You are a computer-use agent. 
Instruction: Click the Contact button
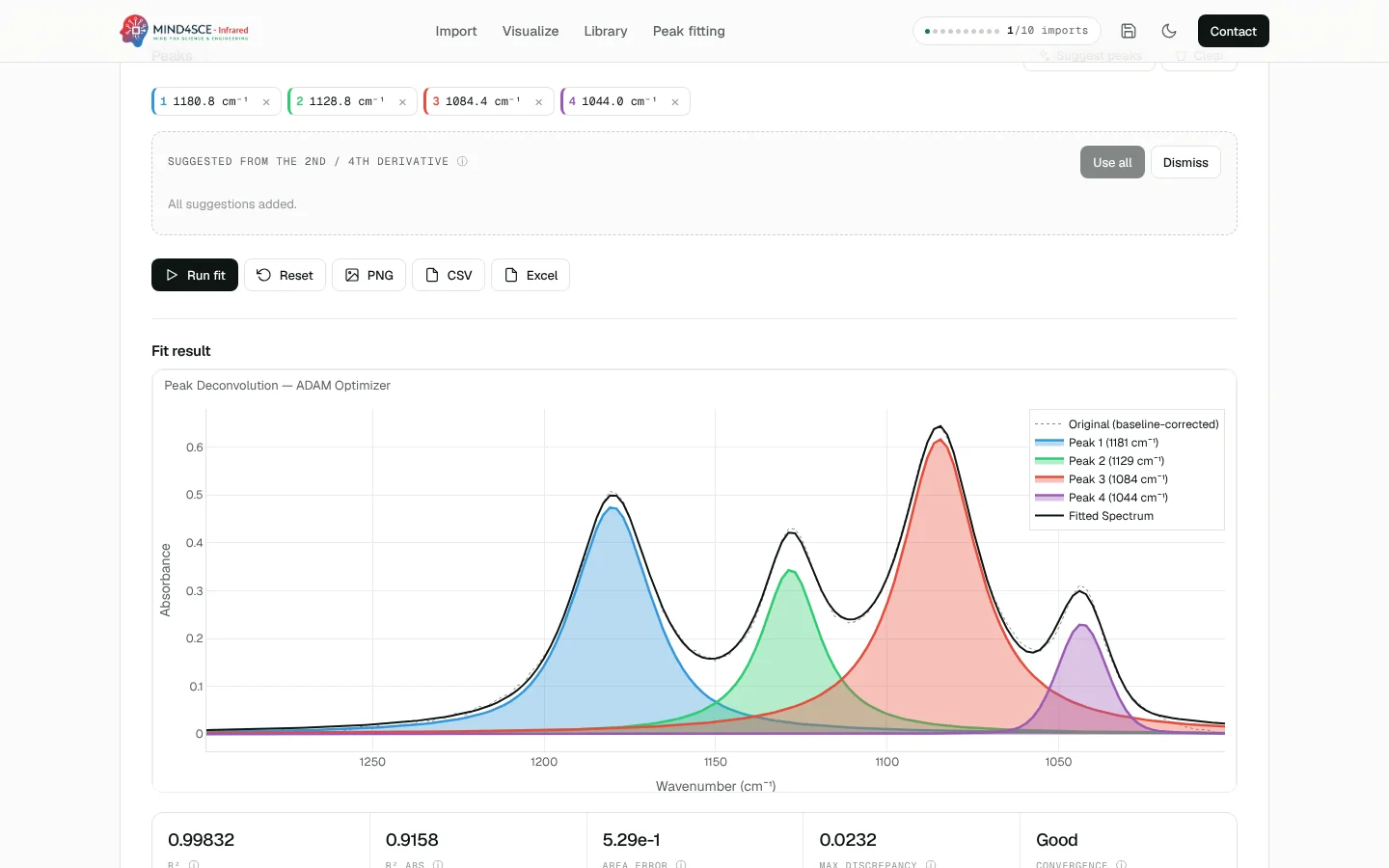tap(1233, 31)
